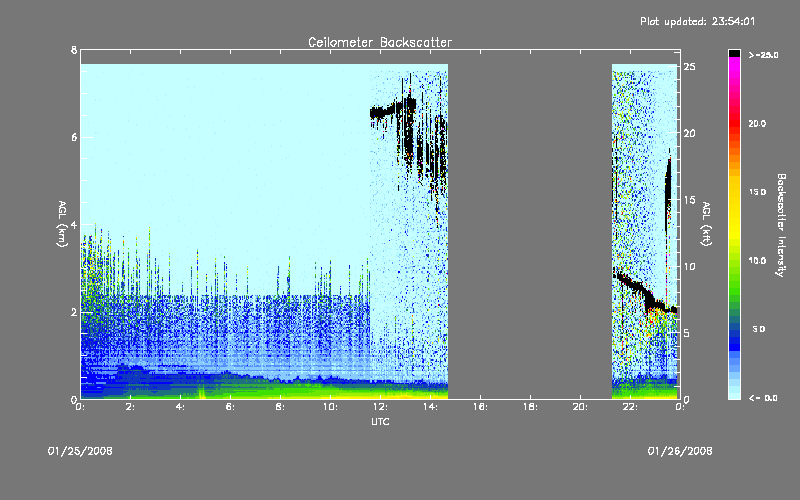
Task: Click the UTC tick label 12:
Action: point(380,407)
